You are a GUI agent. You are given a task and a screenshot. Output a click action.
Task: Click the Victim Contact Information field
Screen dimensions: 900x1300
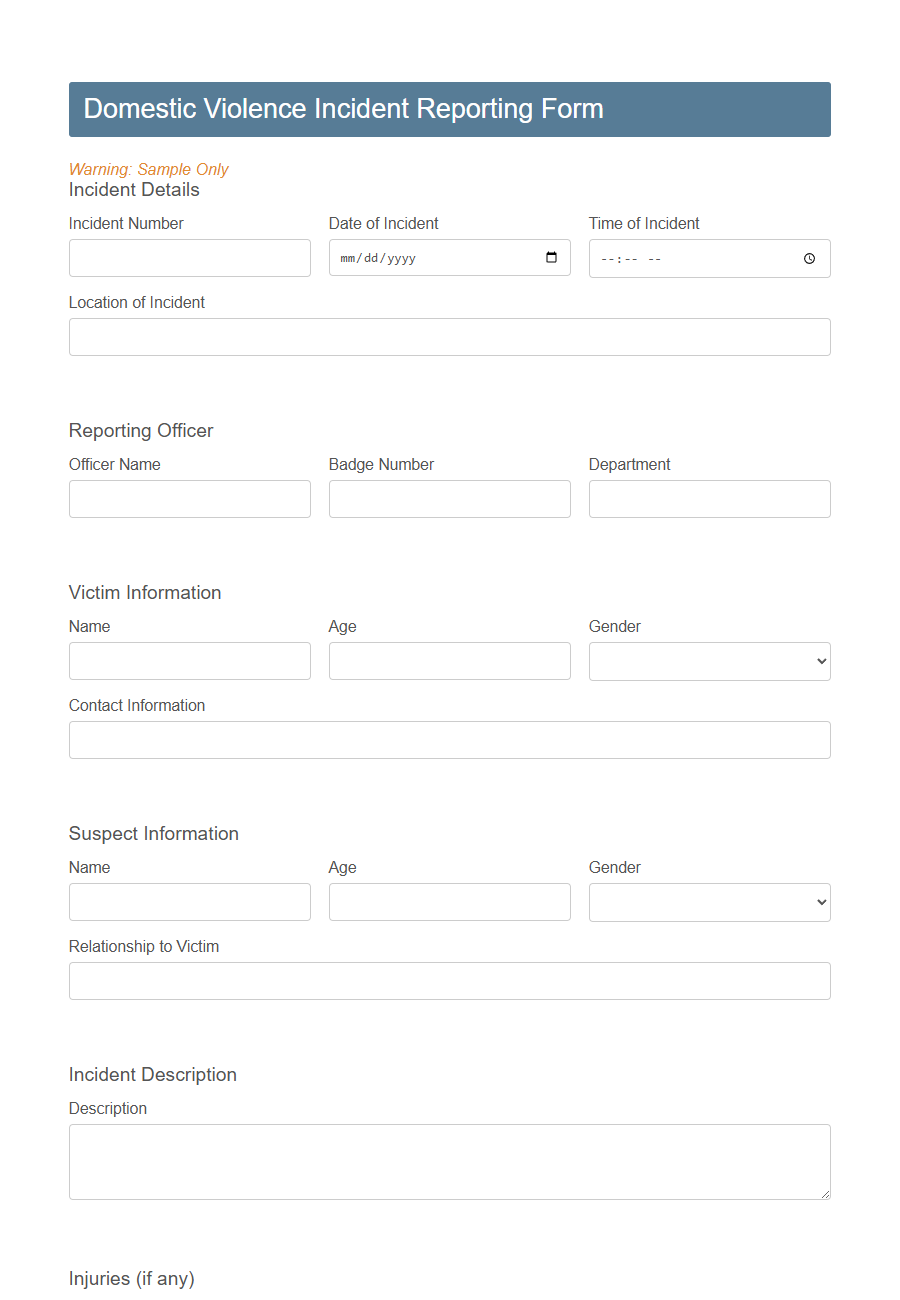[x=449, y=740]
